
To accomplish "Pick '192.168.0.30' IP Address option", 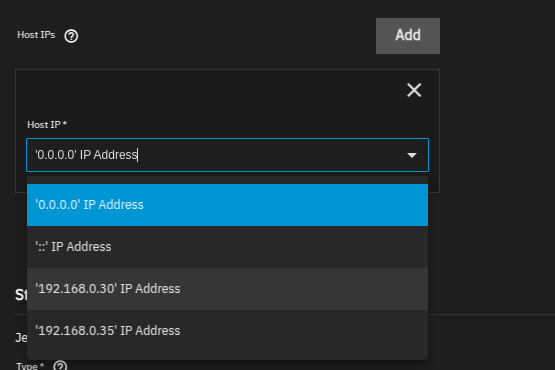I will pos(227,289).
